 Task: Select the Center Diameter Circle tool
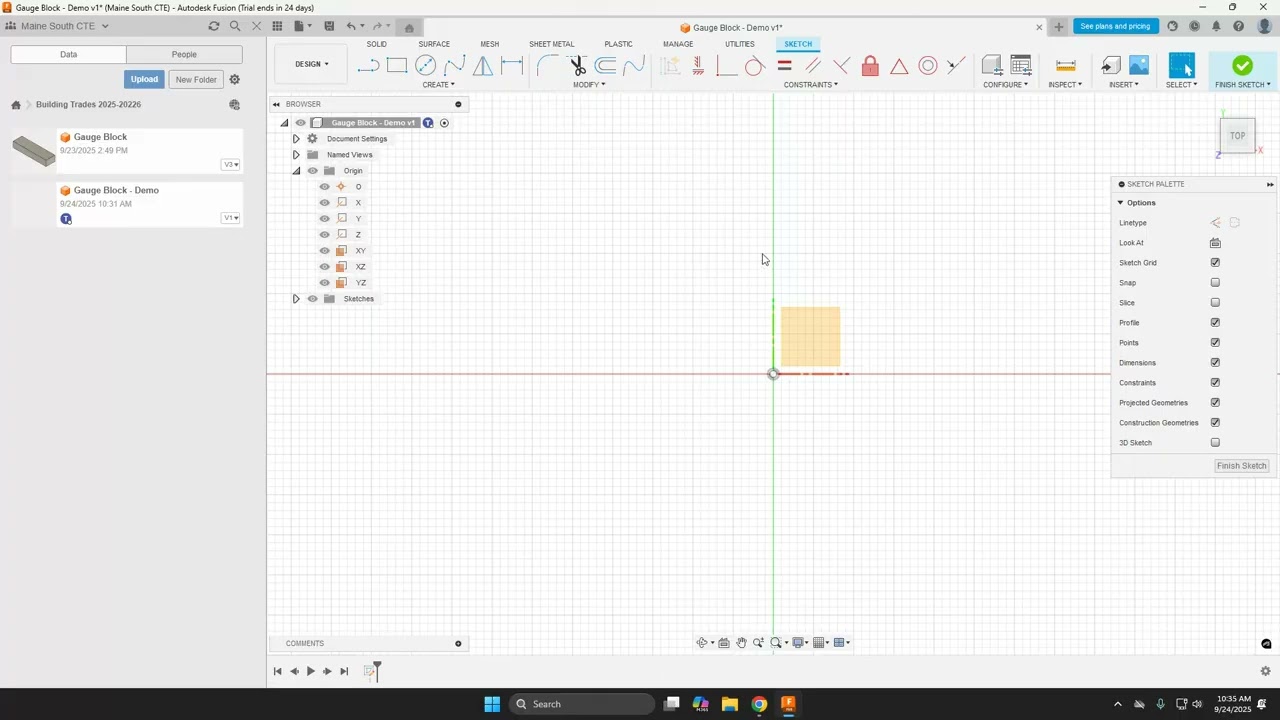point(426,66)
